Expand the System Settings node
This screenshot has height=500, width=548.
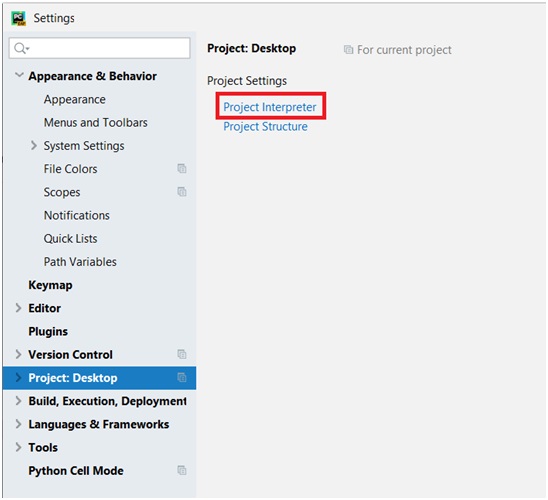(34, 145)
